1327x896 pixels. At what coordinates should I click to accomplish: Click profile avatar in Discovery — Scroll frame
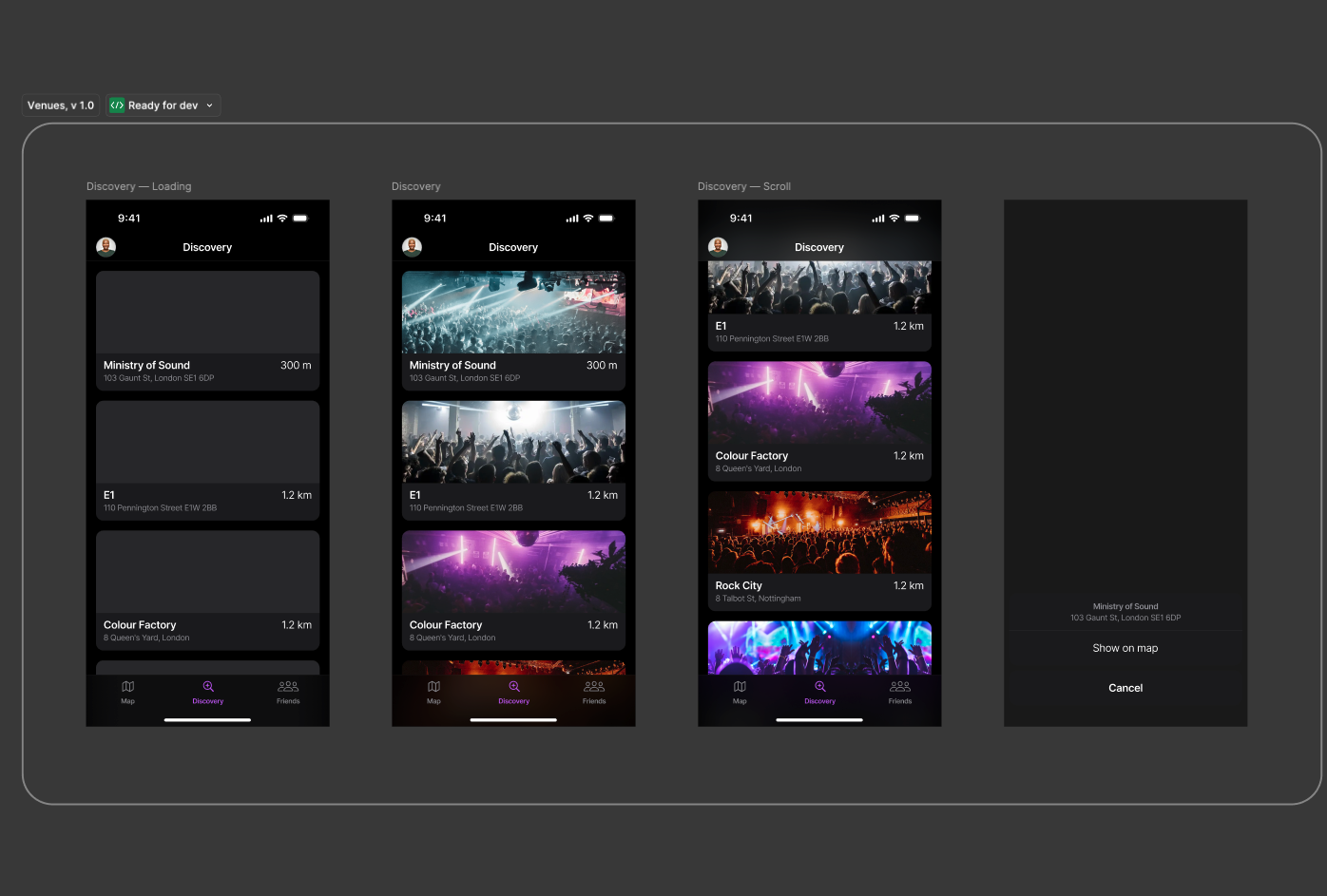pos(719,247)
